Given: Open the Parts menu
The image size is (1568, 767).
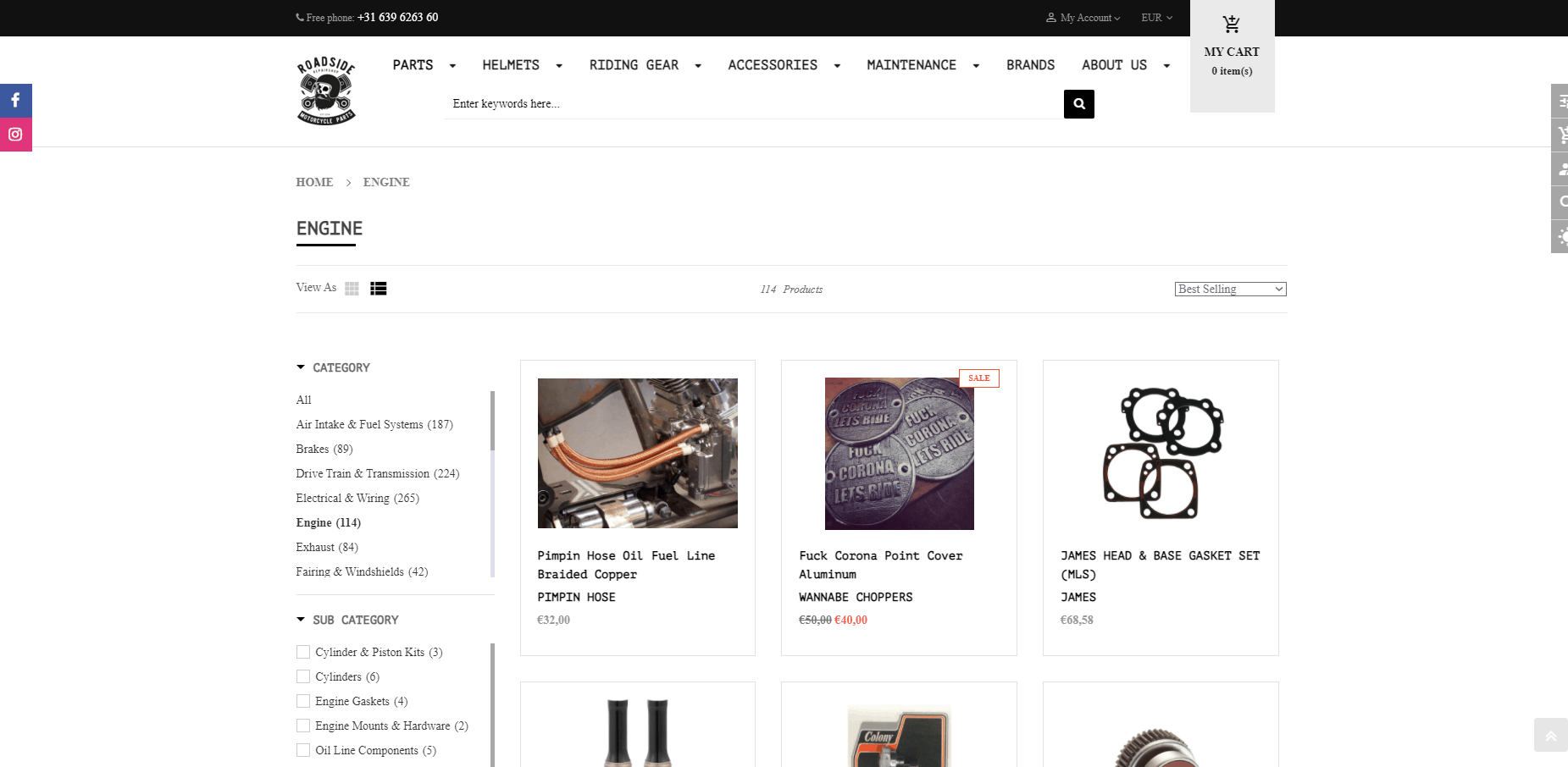Looking at the screenshot, I should pyautogui.click(x=413, y=65).
